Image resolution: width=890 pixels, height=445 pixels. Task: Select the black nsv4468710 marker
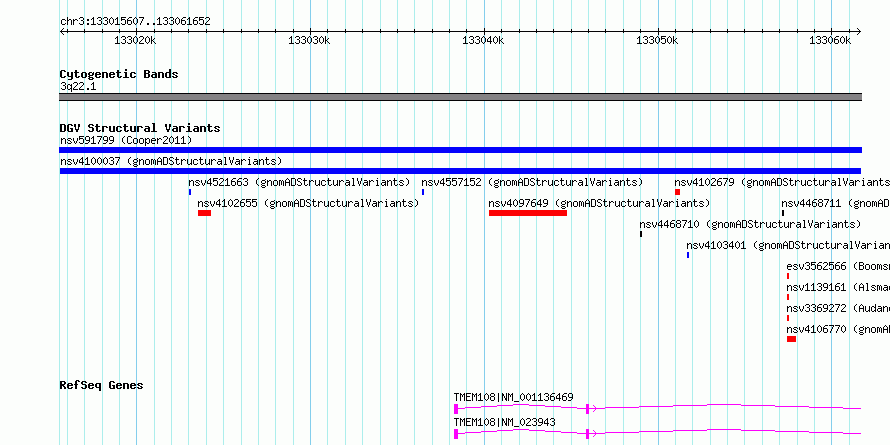point(641,234)
